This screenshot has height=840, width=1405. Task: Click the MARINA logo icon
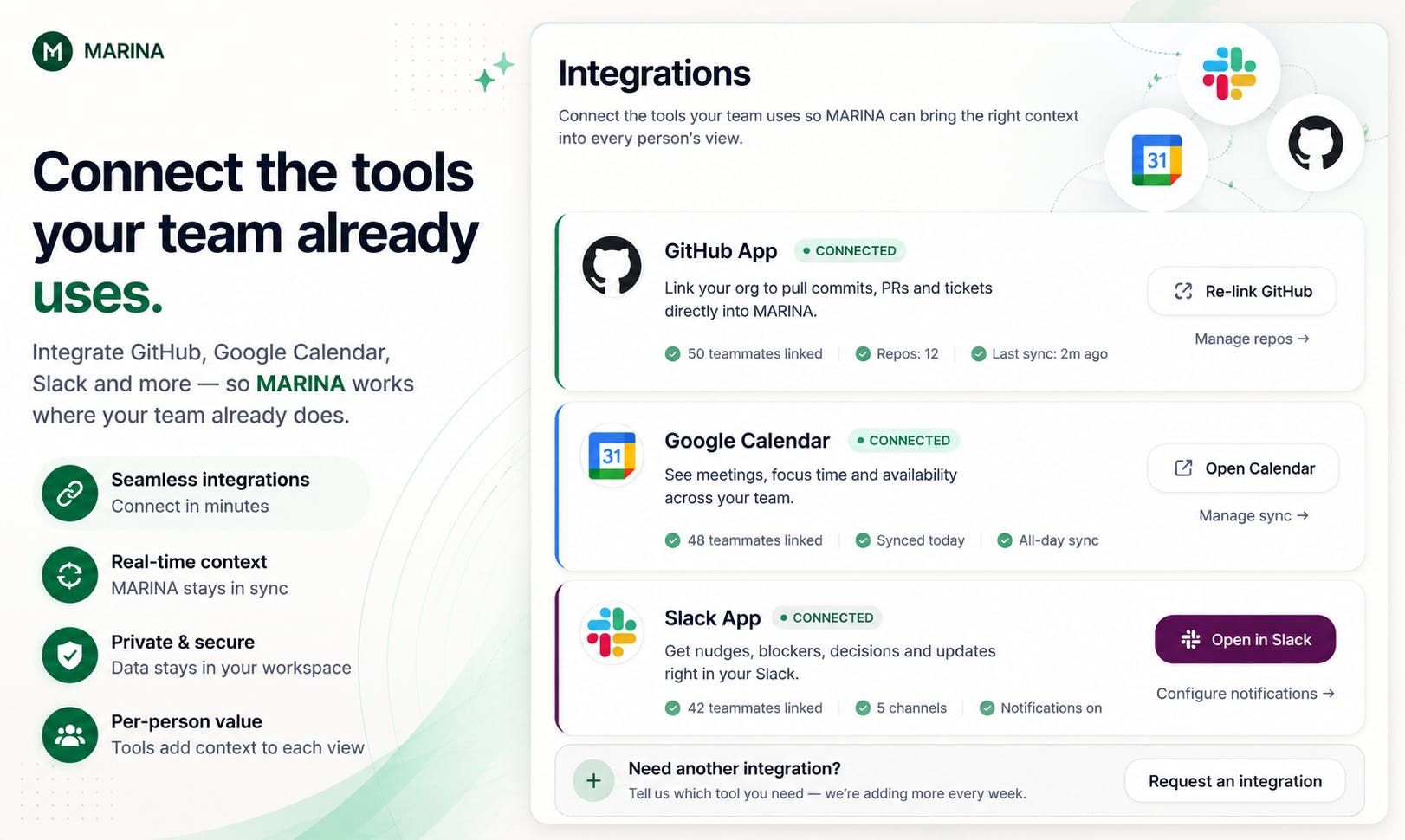(52, 51)
